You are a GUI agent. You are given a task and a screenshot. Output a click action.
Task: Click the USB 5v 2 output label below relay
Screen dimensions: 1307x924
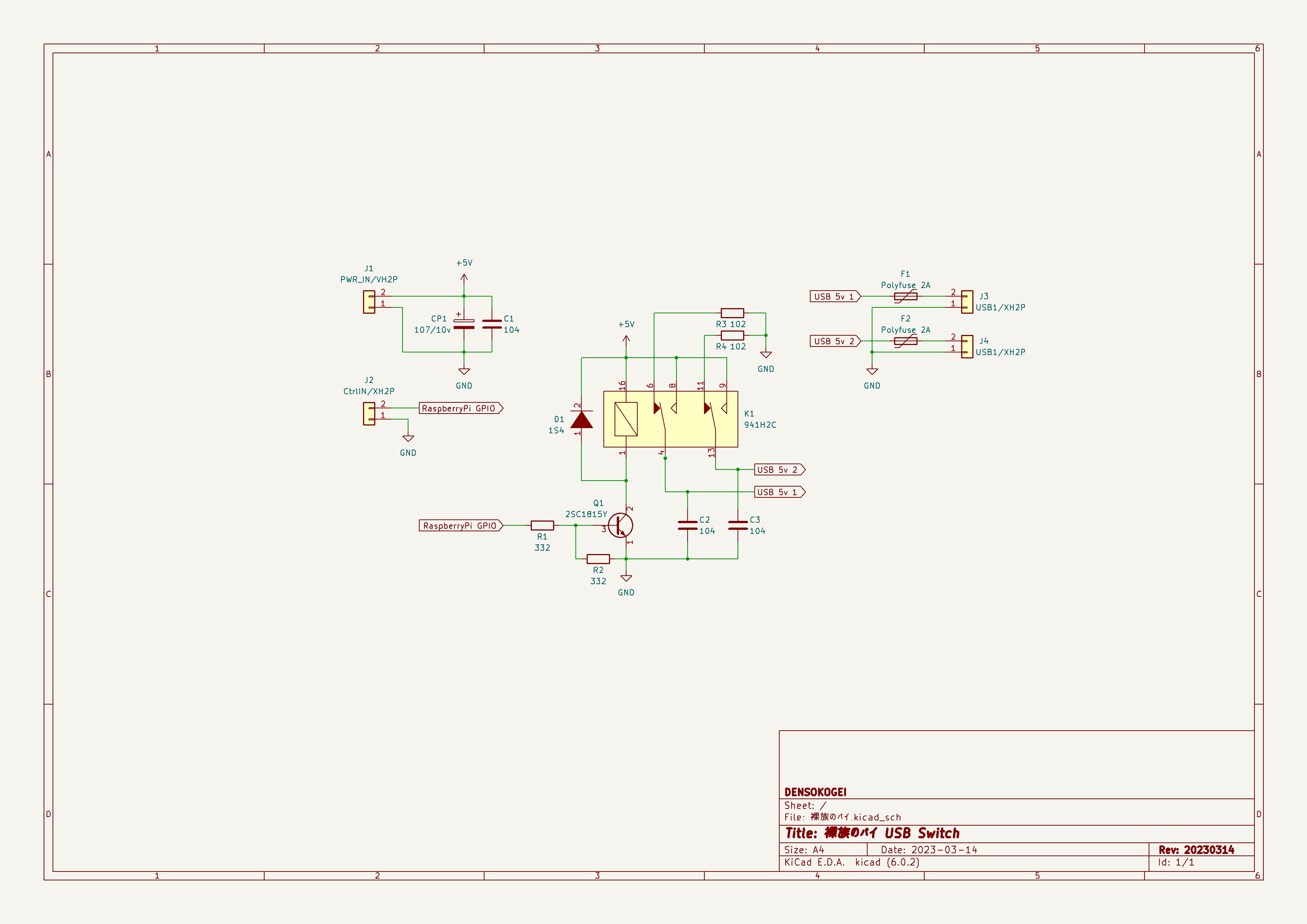click(780, 469)
